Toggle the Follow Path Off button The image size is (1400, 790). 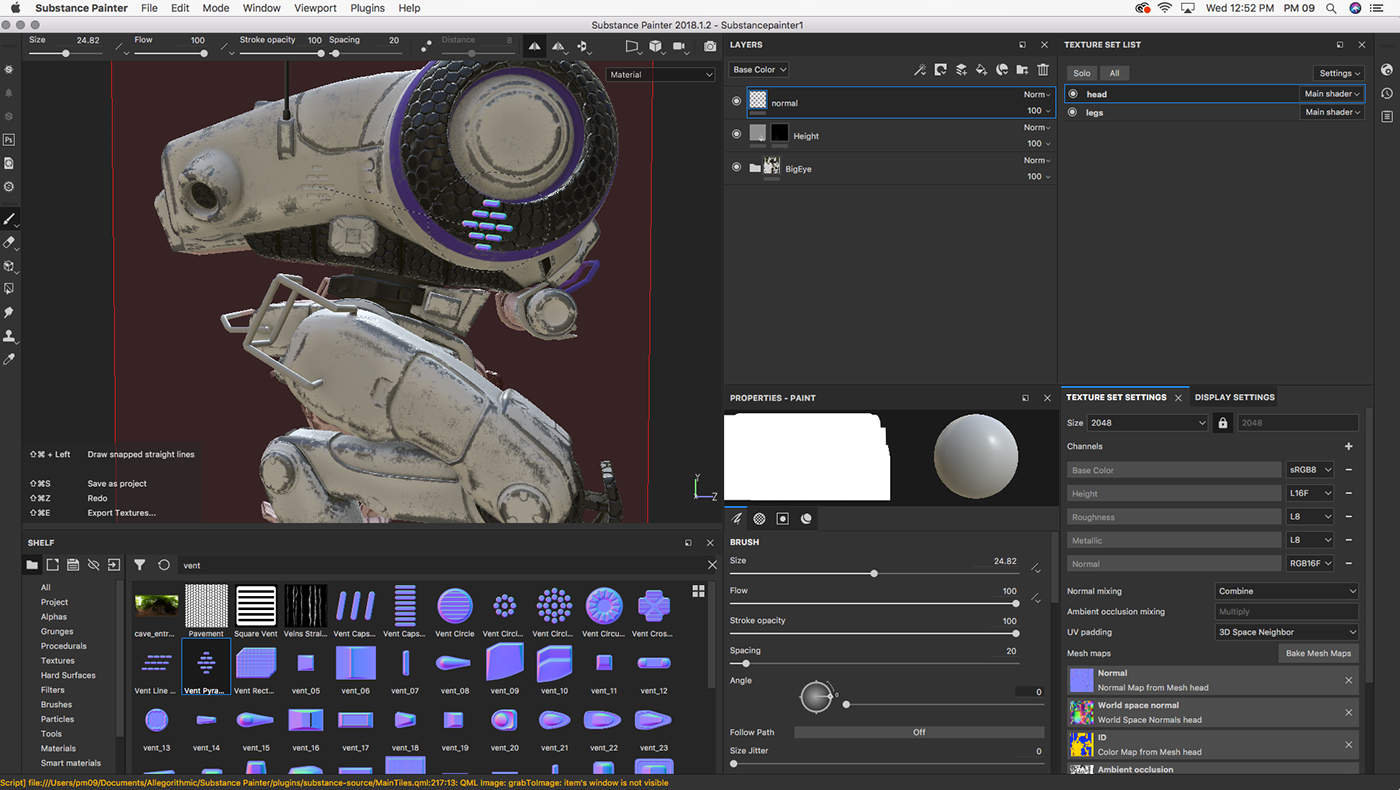(x=918, y=732)
